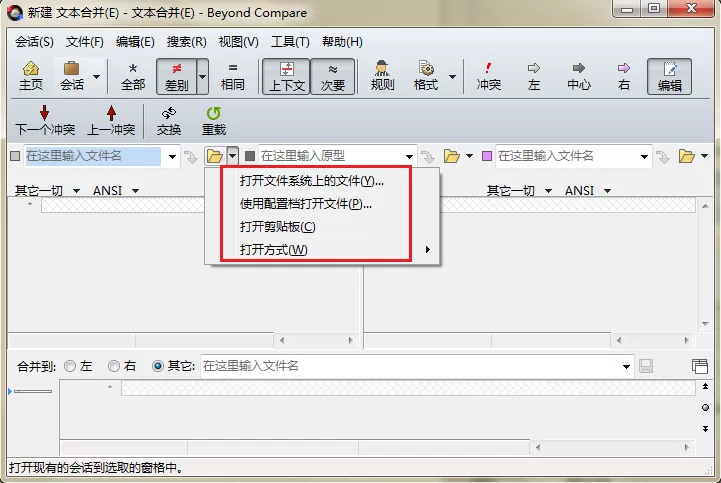Click the output pane layout icon
The image size is (721, 483).
click(700, 366)
